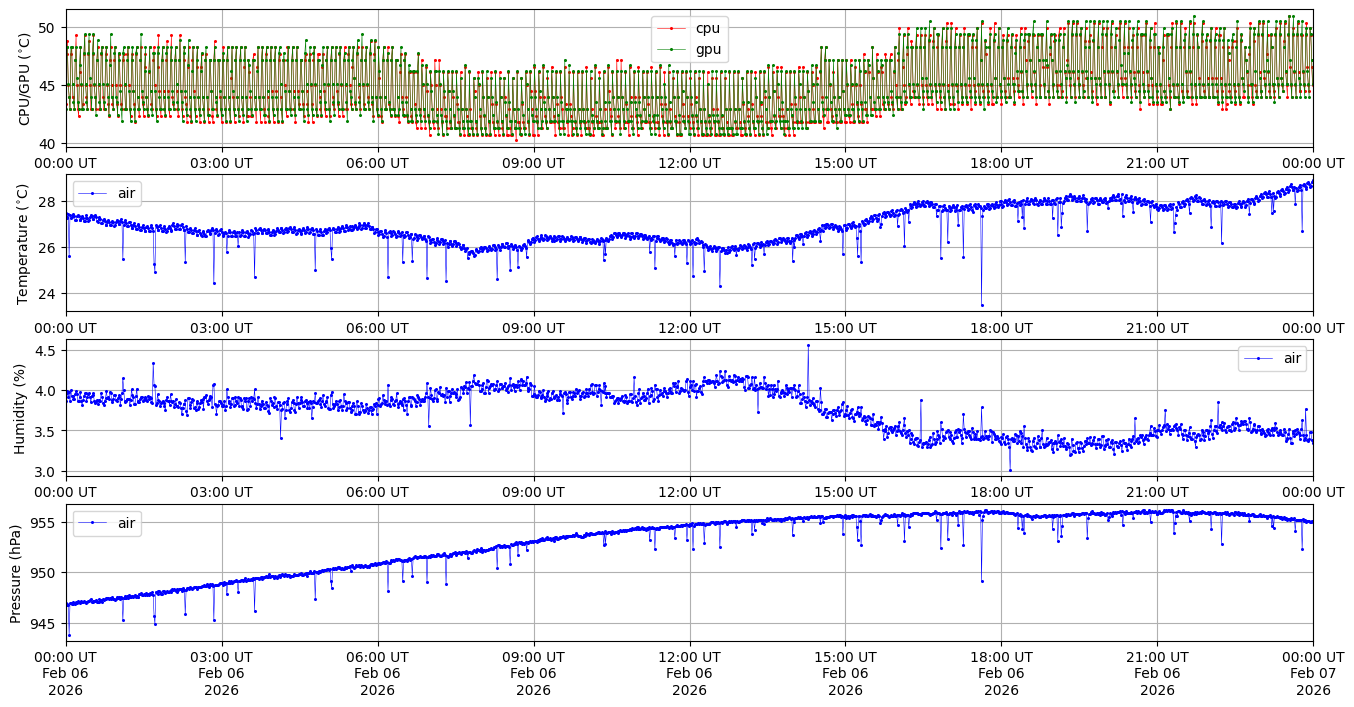The width and height of the screenshot is (1354, 707).
Task: Click the green gpu legend marker
Action: [x=672, y=49]
